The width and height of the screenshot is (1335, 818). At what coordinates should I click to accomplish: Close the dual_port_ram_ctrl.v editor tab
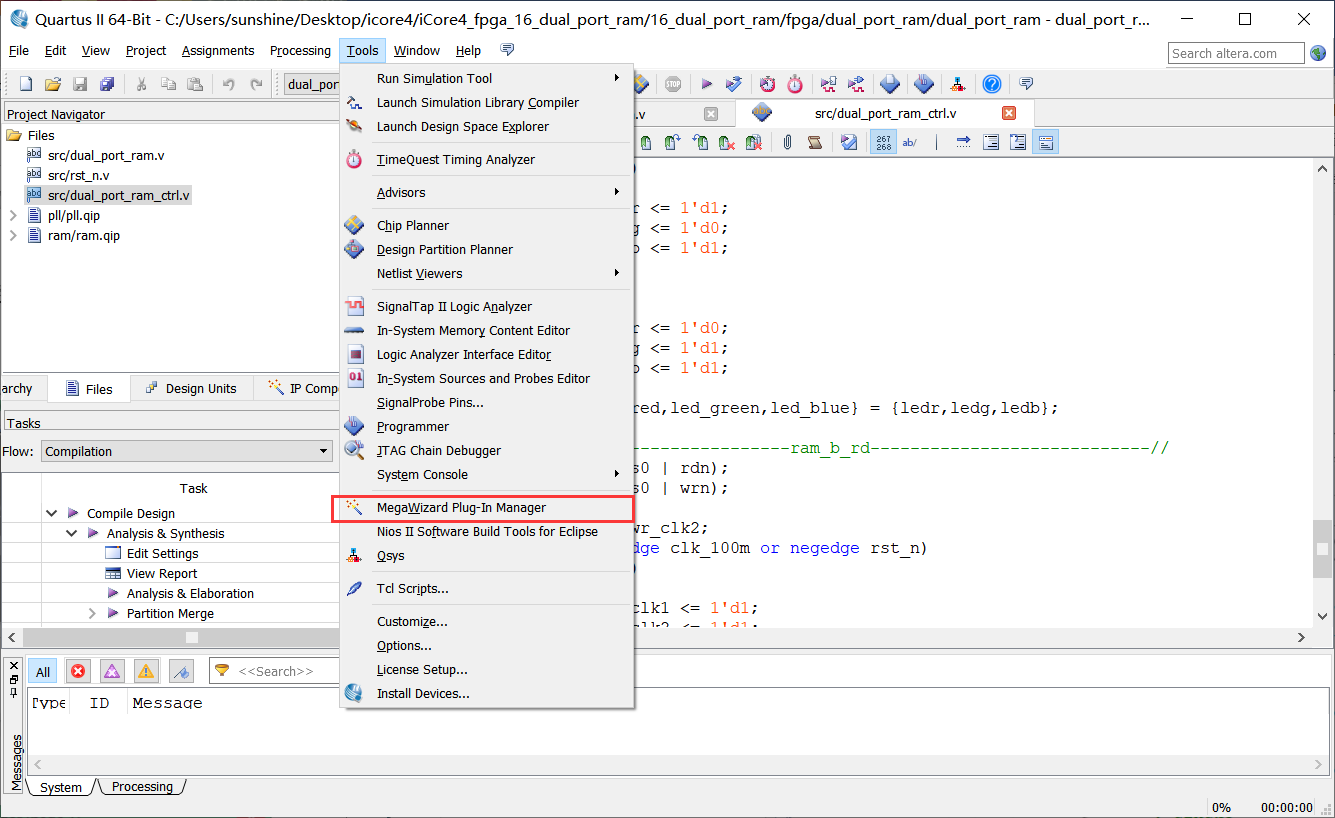(1009, 114)
